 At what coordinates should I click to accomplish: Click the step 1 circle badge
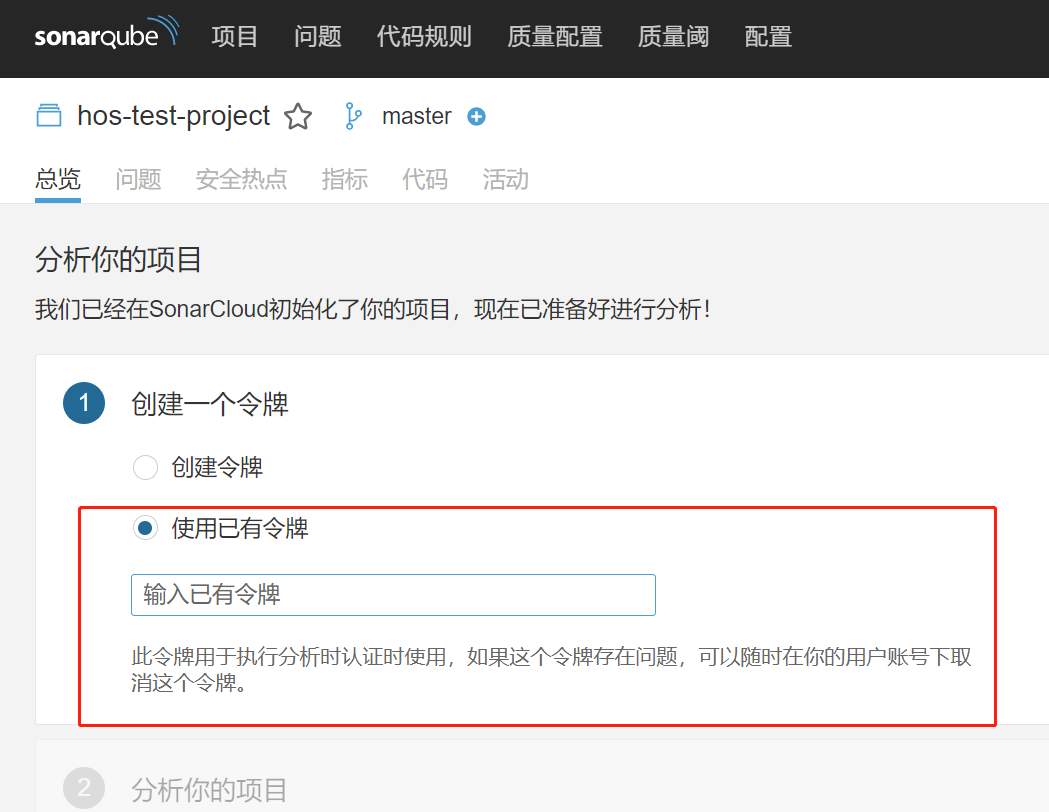84,404
